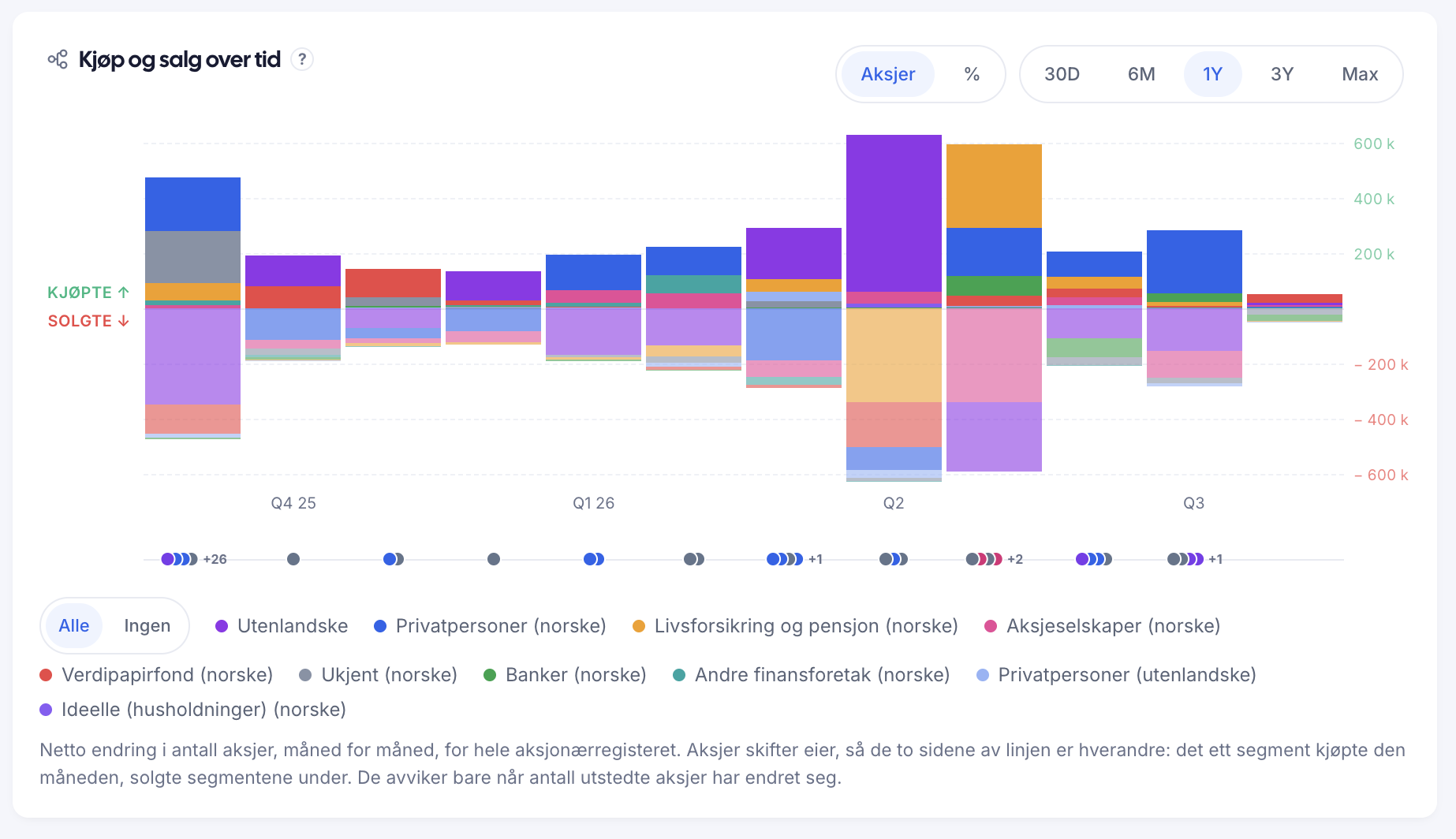The height and width of the screenshot is (839, 1456).
Task: Toggle Banker (norske) legend entry
Action: pyautogui.click(x=565, y=675)
